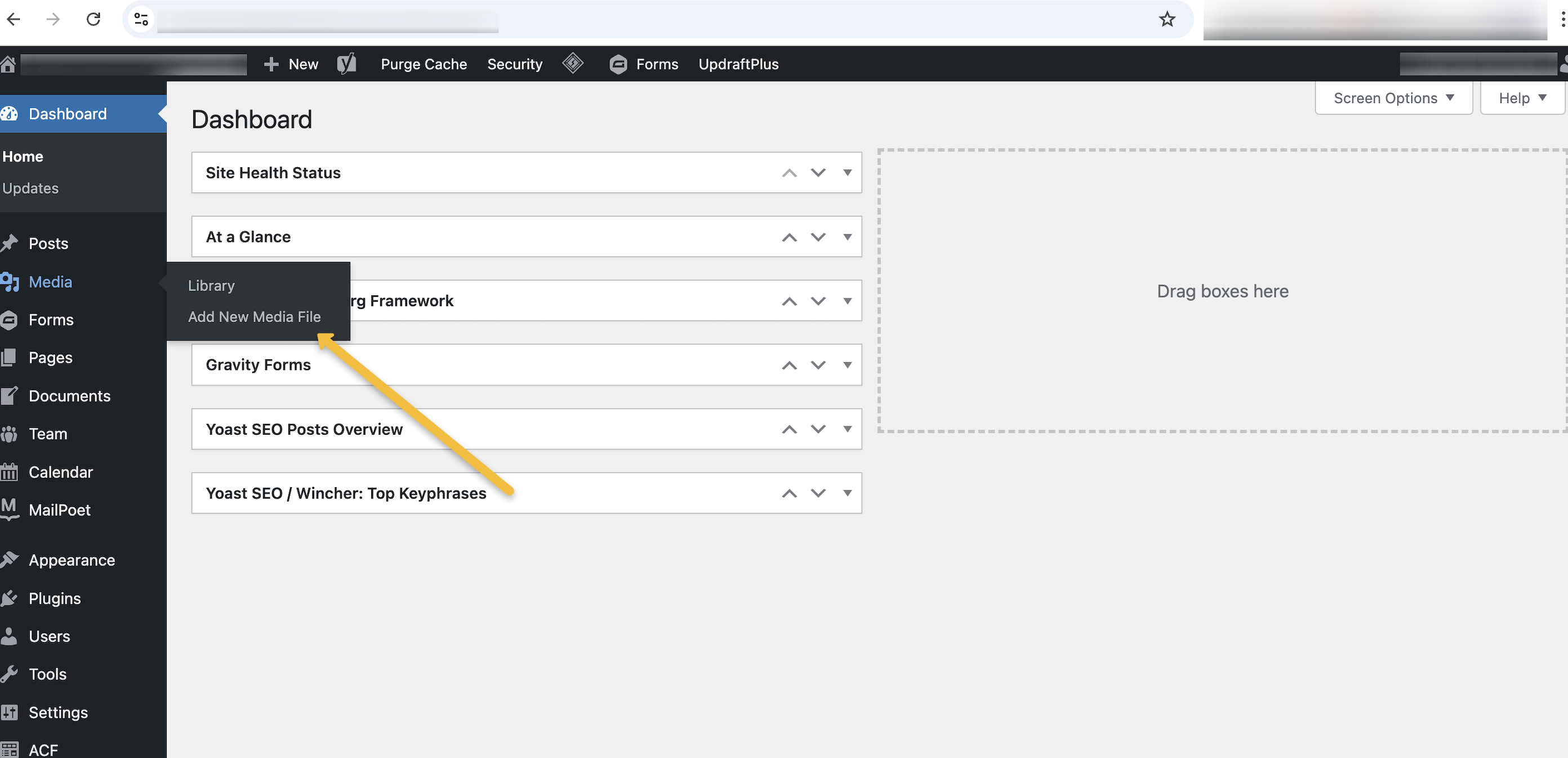This screenshot has width=1568, height=758.
Task: Toggle the Site Health Status panel triangle
Action: coord(847,173)
